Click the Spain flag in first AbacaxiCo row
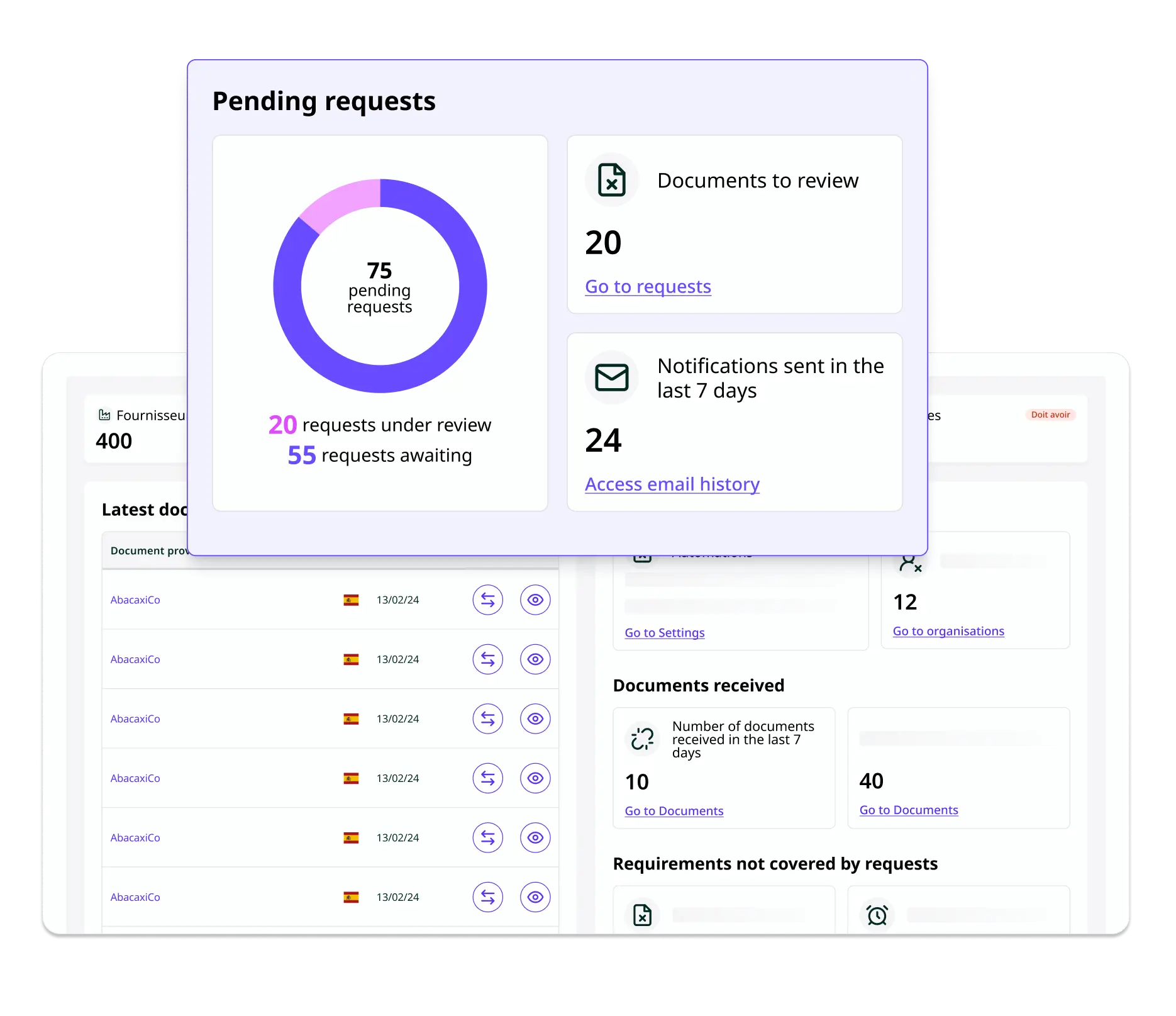This screenshot has width=1176, height=1016. point(351,600)
